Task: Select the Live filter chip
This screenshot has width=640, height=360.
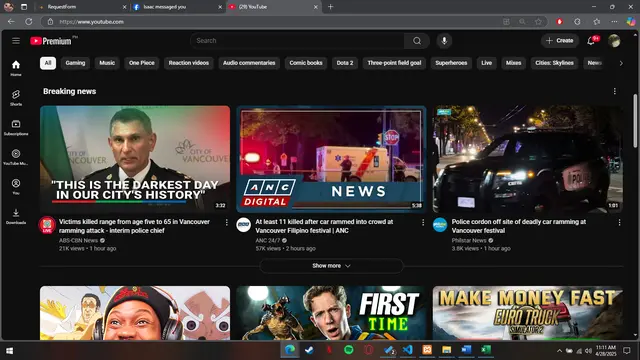Action: coord(487,63)
